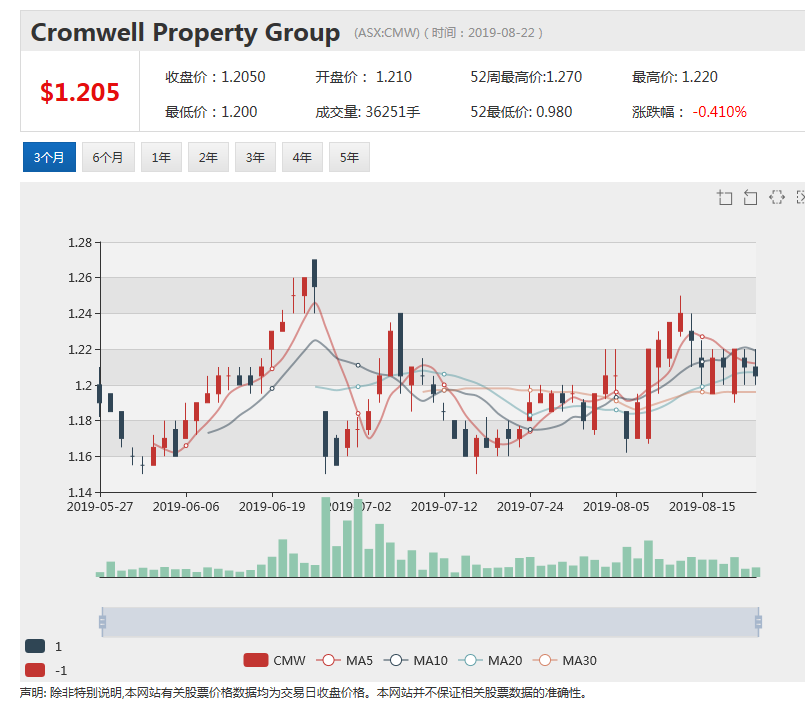This screenshot has width=812, height=722.
Task: Click the zoom reset icon
Action: [x=751, y=197]
